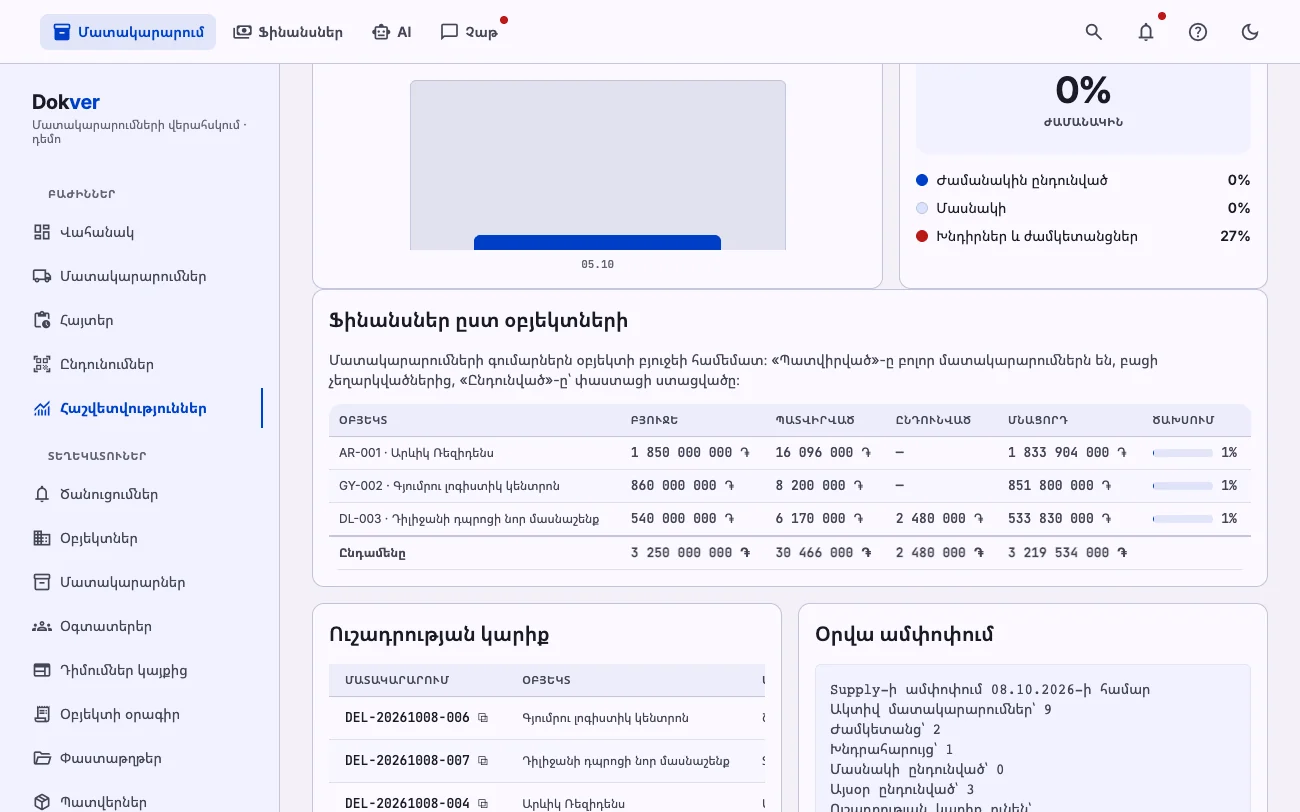This screenshot has height=812, width=1300.
Task: Click the Օբյեկտներ building icon
Action: pyautogui.click(x=41, y=538)
